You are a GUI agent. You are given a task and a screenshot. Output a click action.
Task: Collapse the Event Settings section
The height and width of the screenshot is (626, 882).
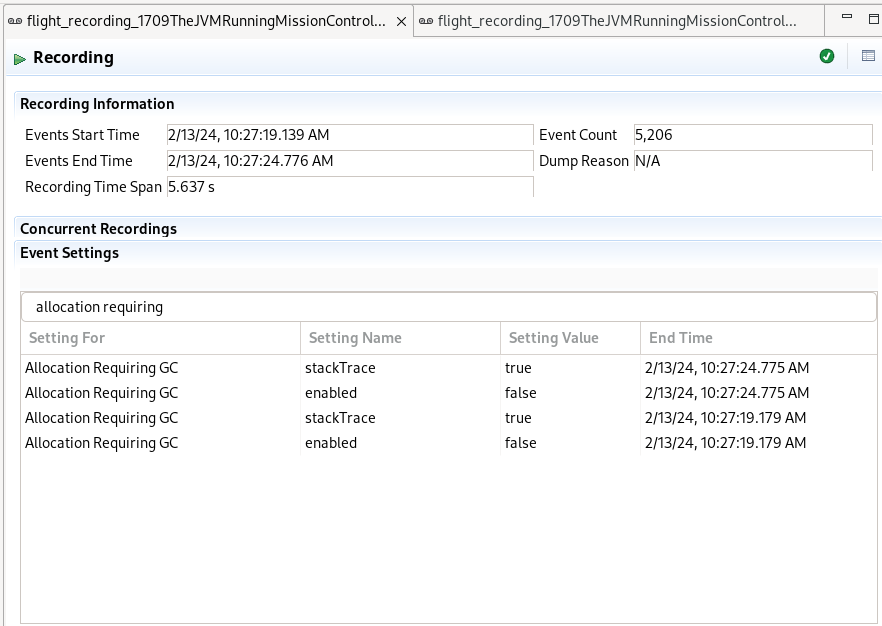tap(69, 253)
